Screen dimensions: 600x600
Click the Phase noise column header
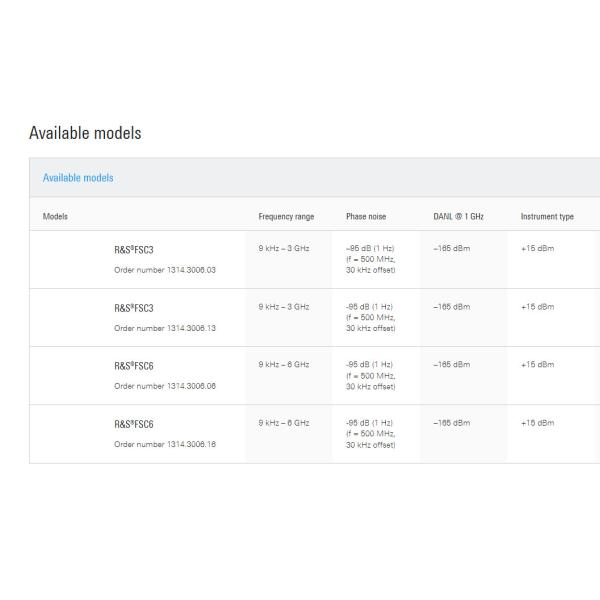coord(366,217)
